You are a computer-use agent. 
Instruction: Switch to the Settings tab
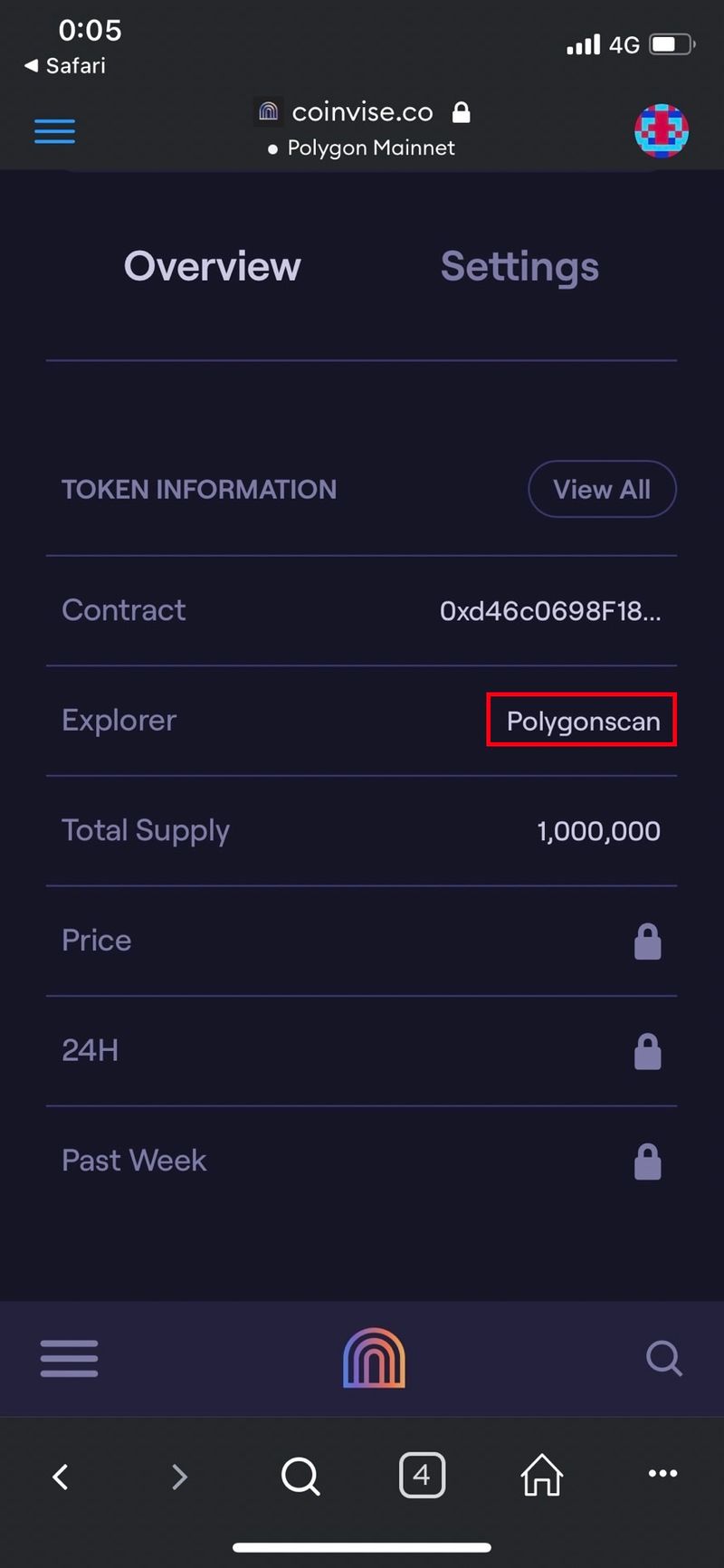click(519, 266)
